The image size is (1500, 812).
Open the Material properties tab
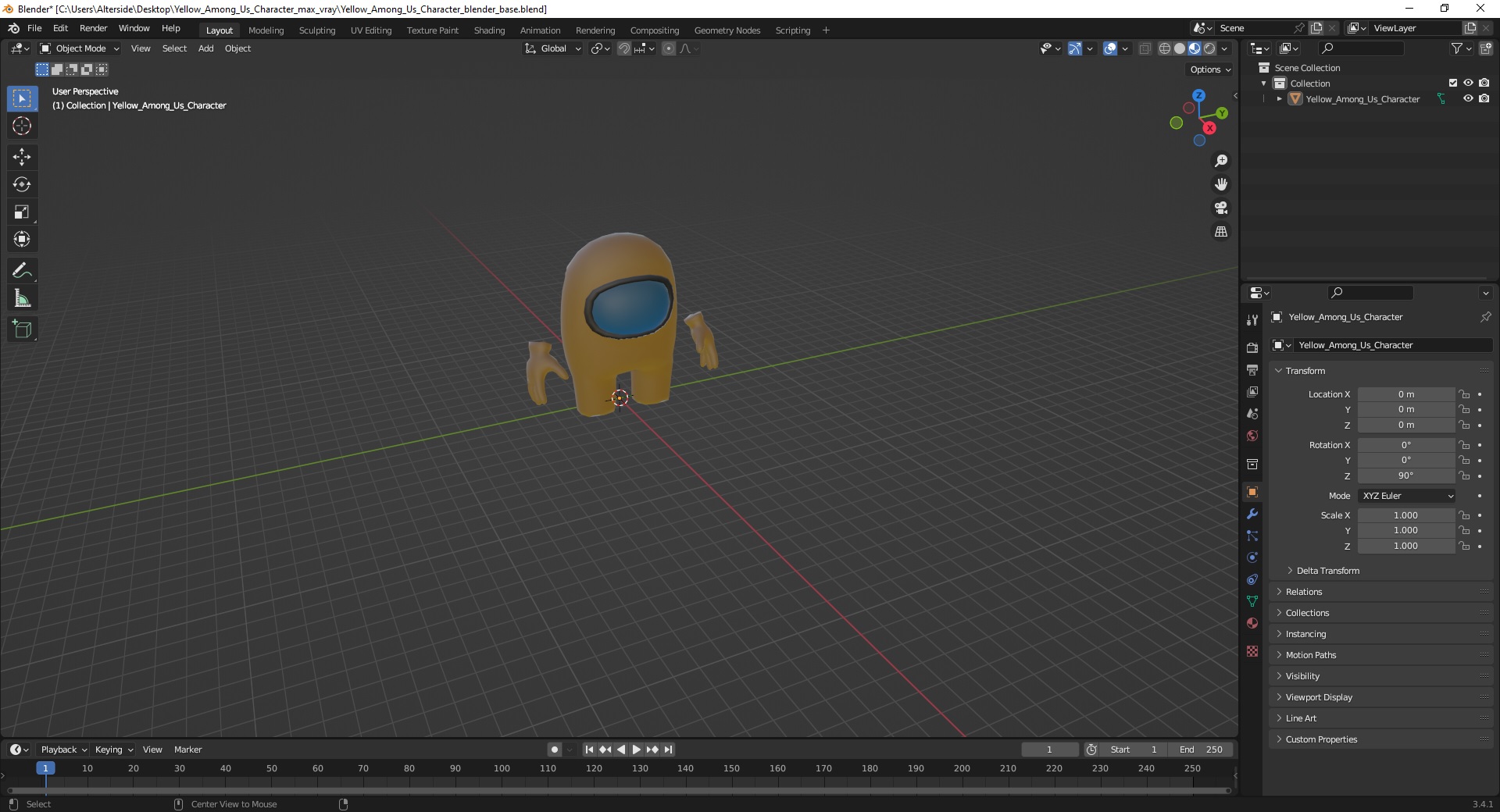(x=1252, y=623)
